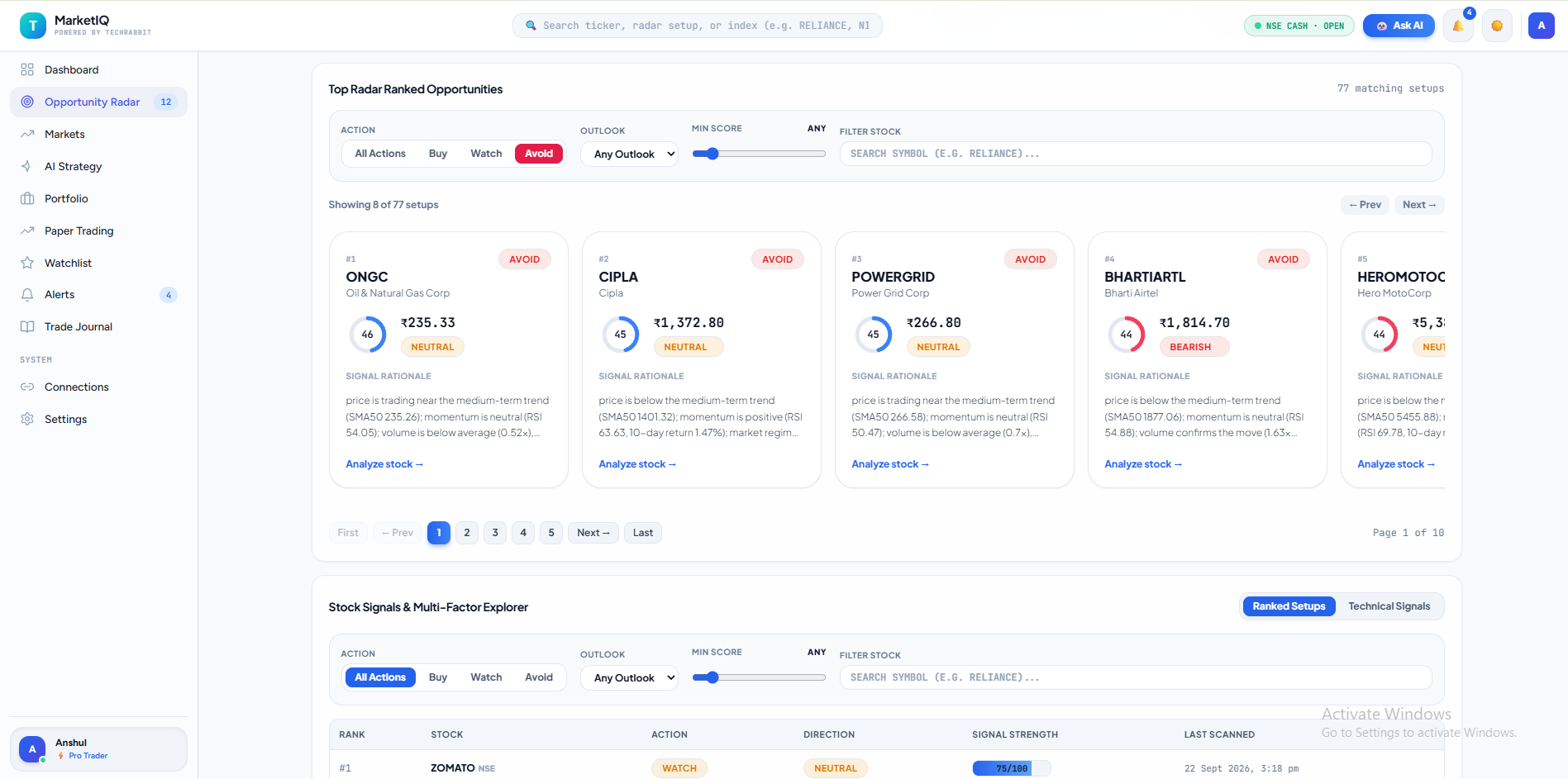This screenshot has width=1568, height=779.
Task: Click the NSE CASH OPEN status badge
Action: [x=1299, y=26]
